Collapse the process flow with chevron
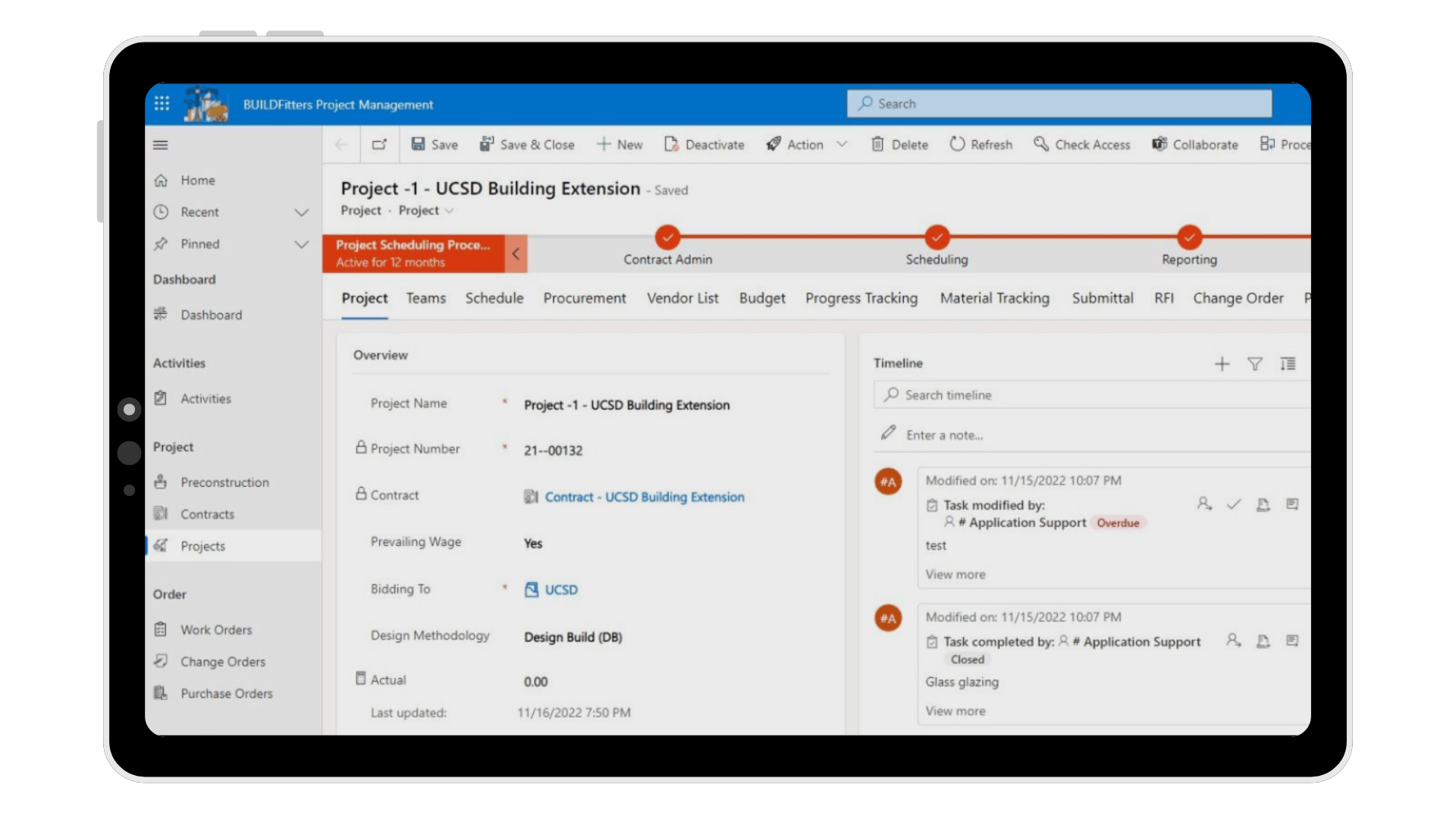 (516, 254)
